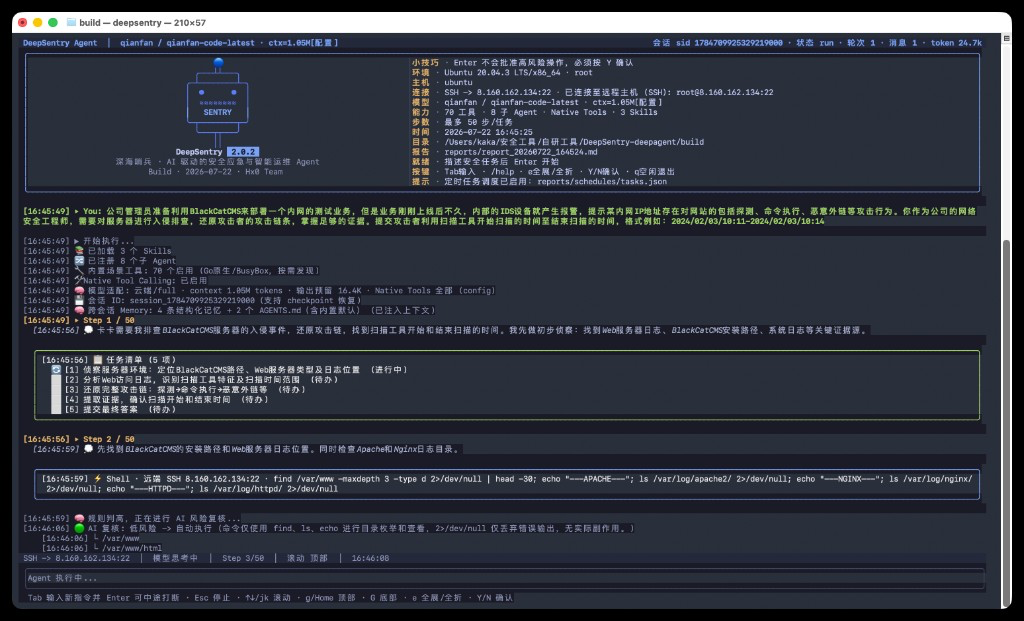
Task: Click the folder icon in the window title bar
Action: click(x=71, y=22)
